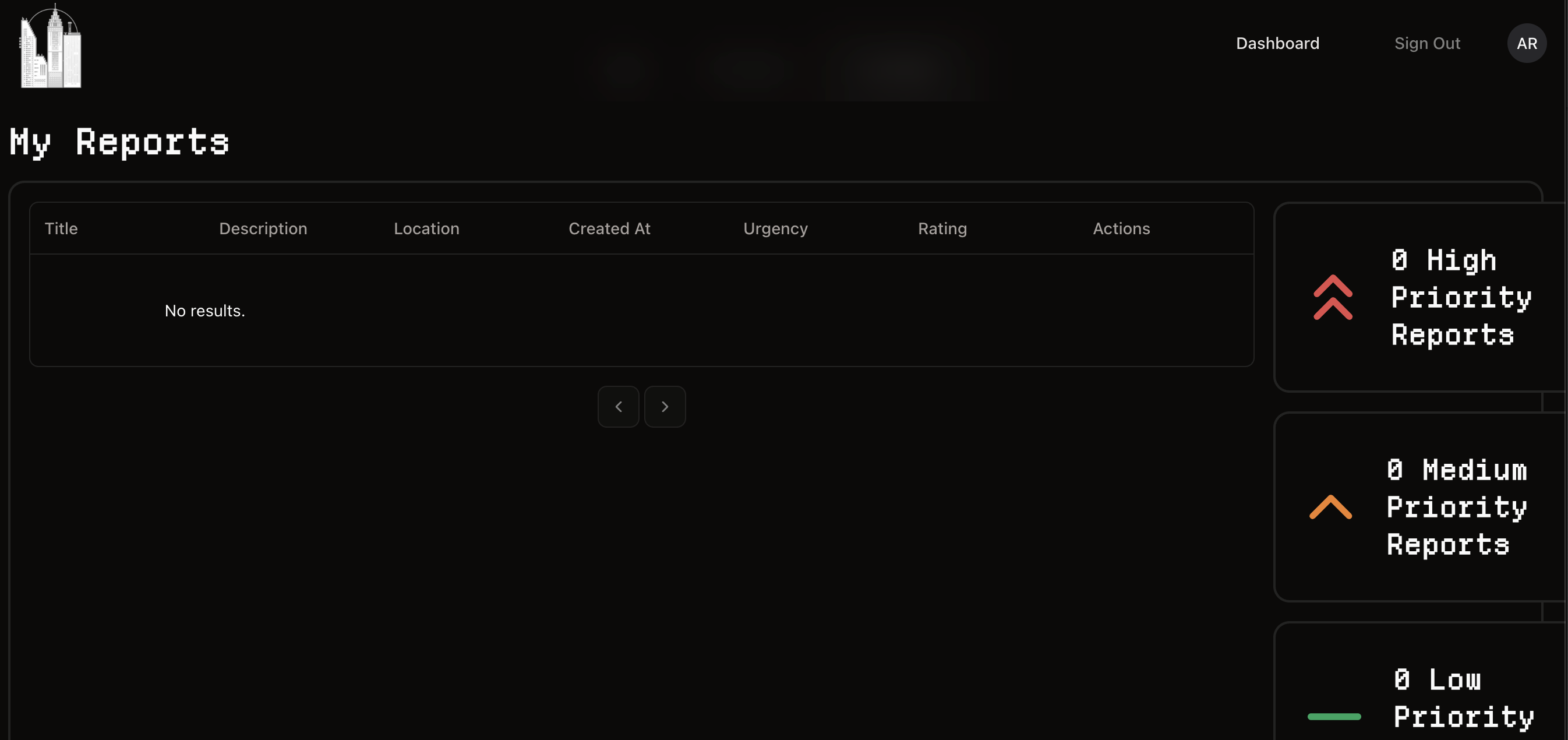
Task: Click the city skyline logo
Action: pyautogui.click(x=51, y=46)
